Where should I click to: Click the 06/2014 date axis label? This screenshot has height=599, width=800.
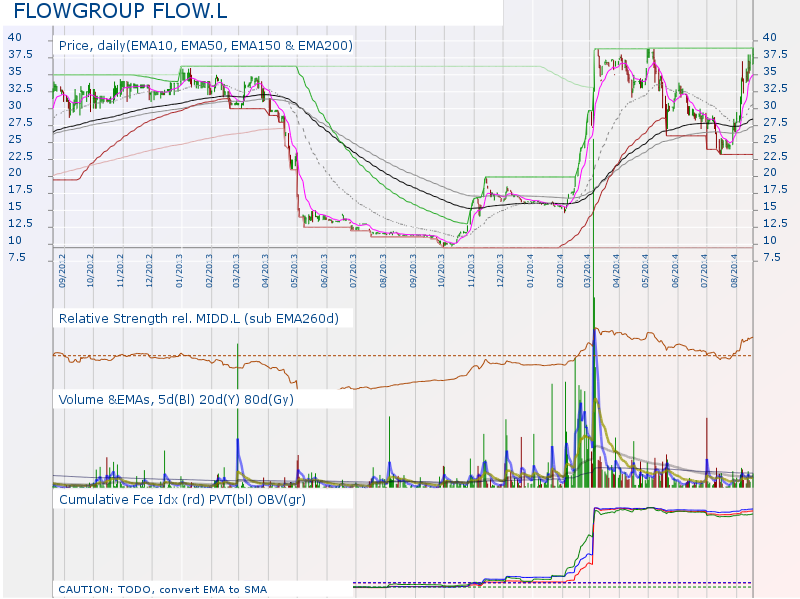[x=675, y=271]
